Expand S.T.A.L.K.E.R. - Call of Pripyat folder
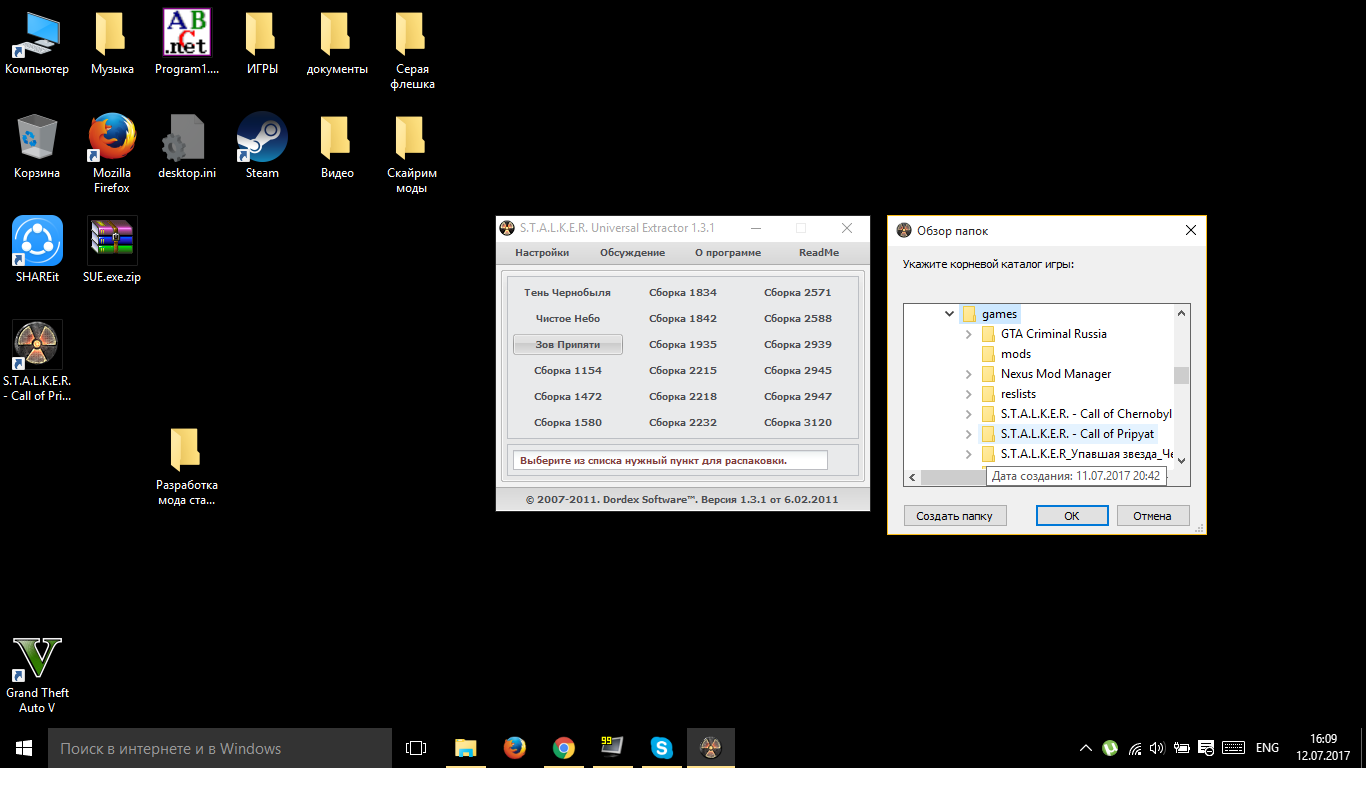This screenshot has height=796, width=1366. coord(968,434)
